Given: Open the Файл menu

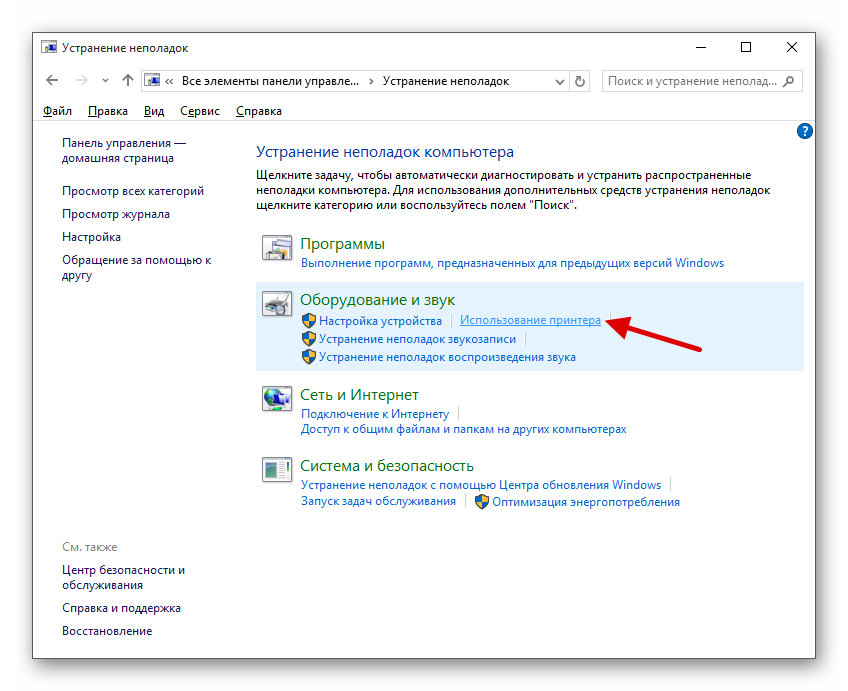Looking at the screenshot, I should 58,111.
